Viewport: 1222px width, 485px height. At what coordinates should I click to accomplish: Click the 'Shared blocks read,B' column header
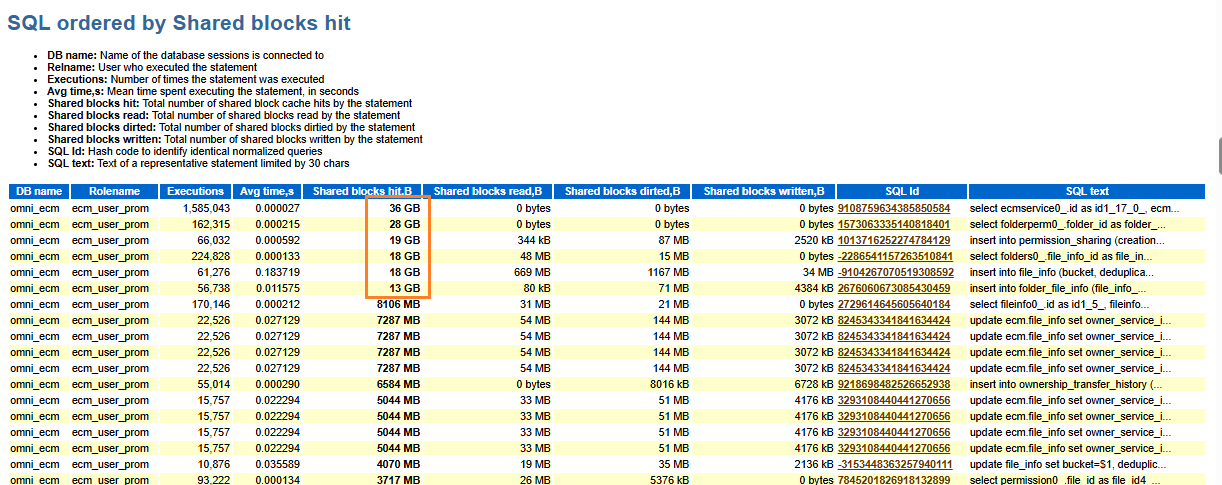coord(488,191)
